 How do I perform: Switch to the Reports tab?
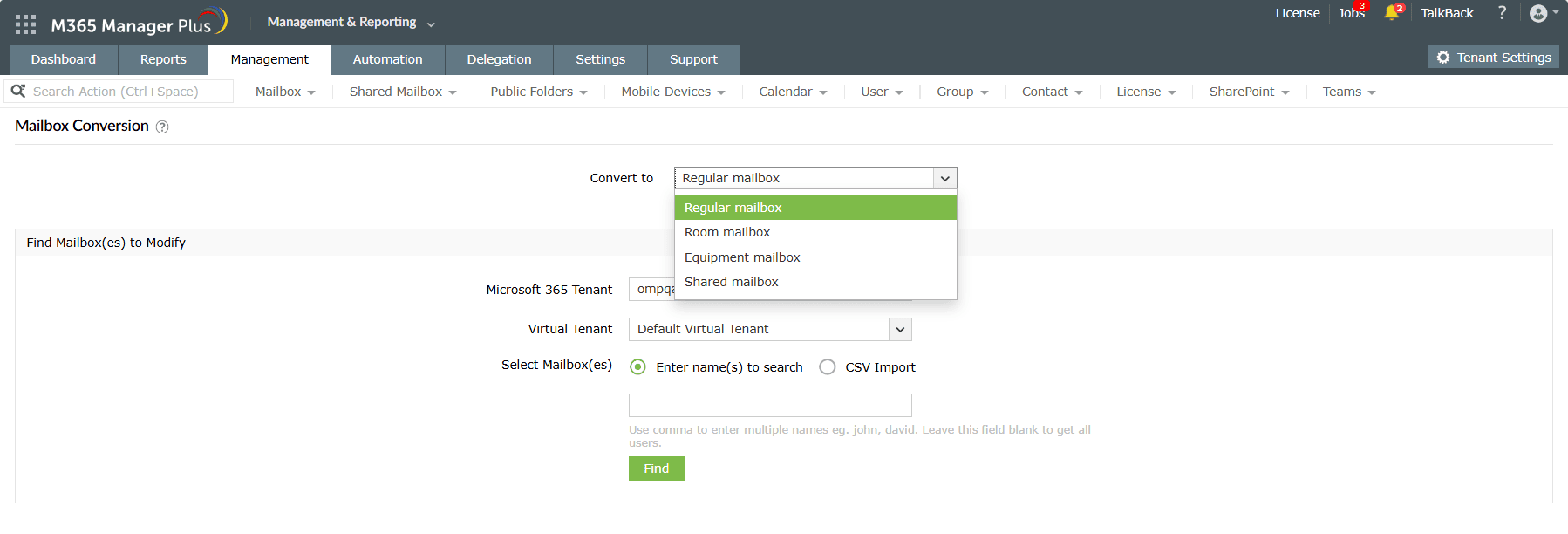[x=163, y=59]
